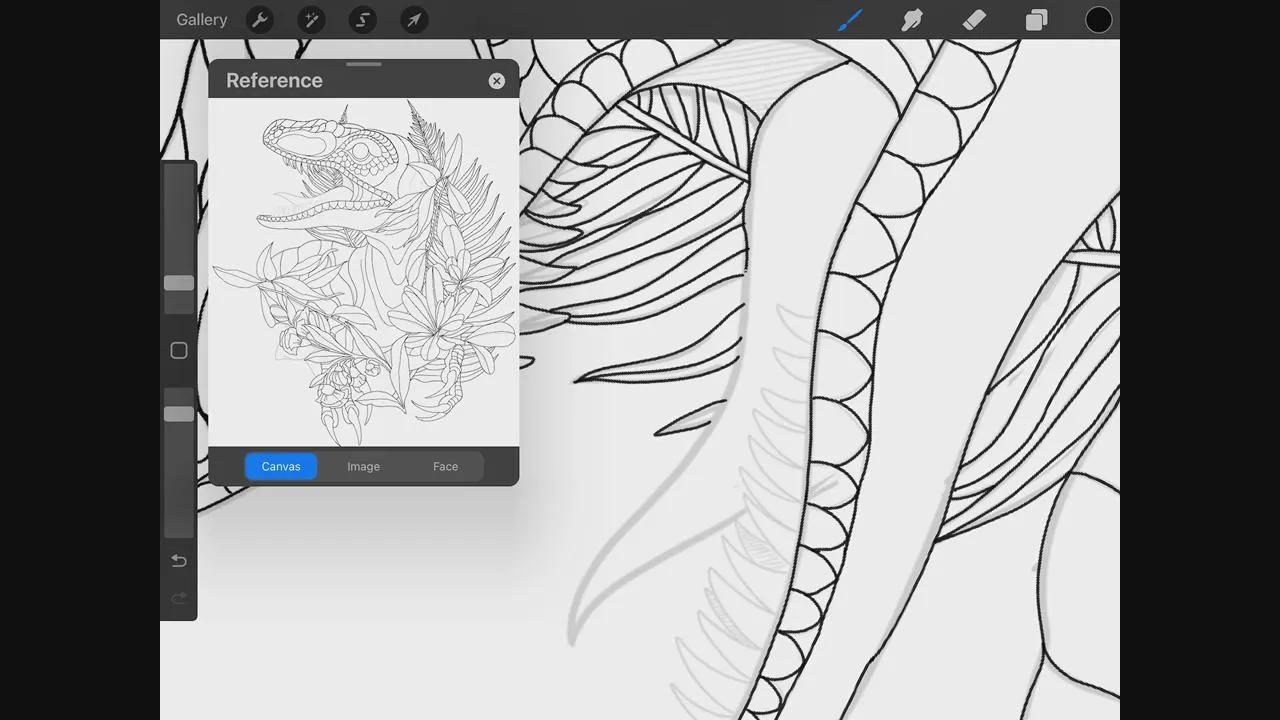Return to the Gallery

[201, 20]
